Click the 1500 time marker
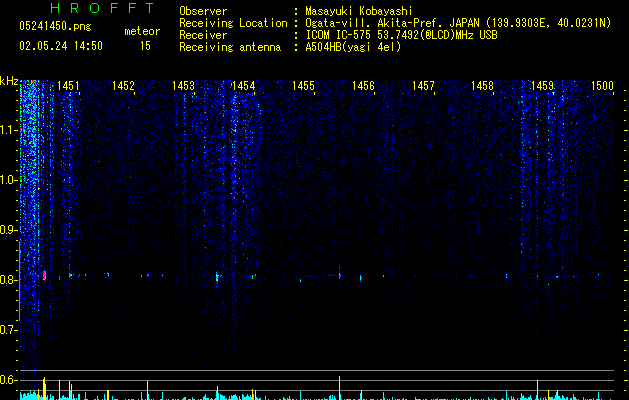The width and height of the screenshot is (629, 400). [x=603, y=86]
